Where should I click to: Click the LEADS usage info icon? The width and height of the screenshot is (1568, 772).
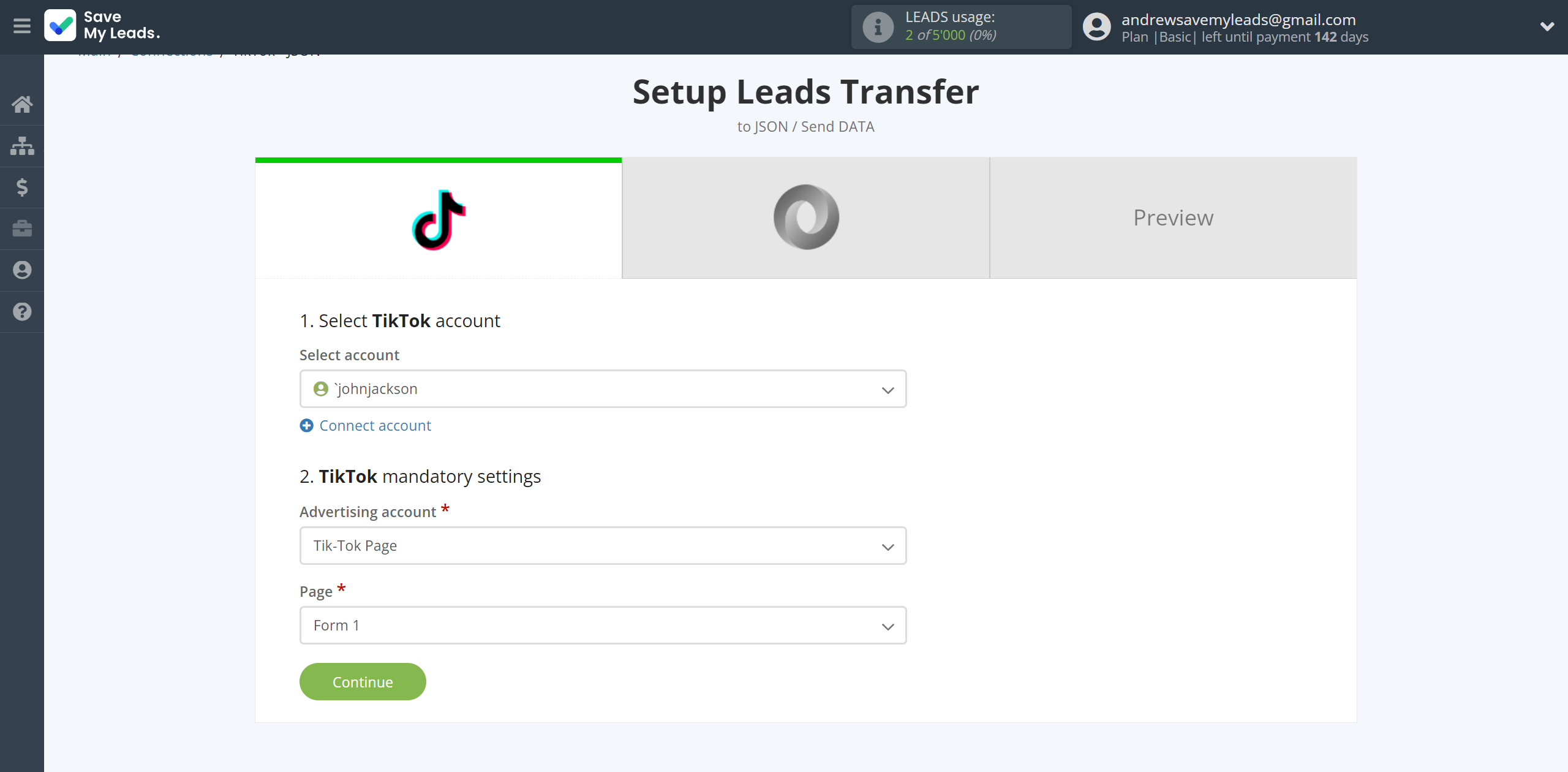(877, 26)
